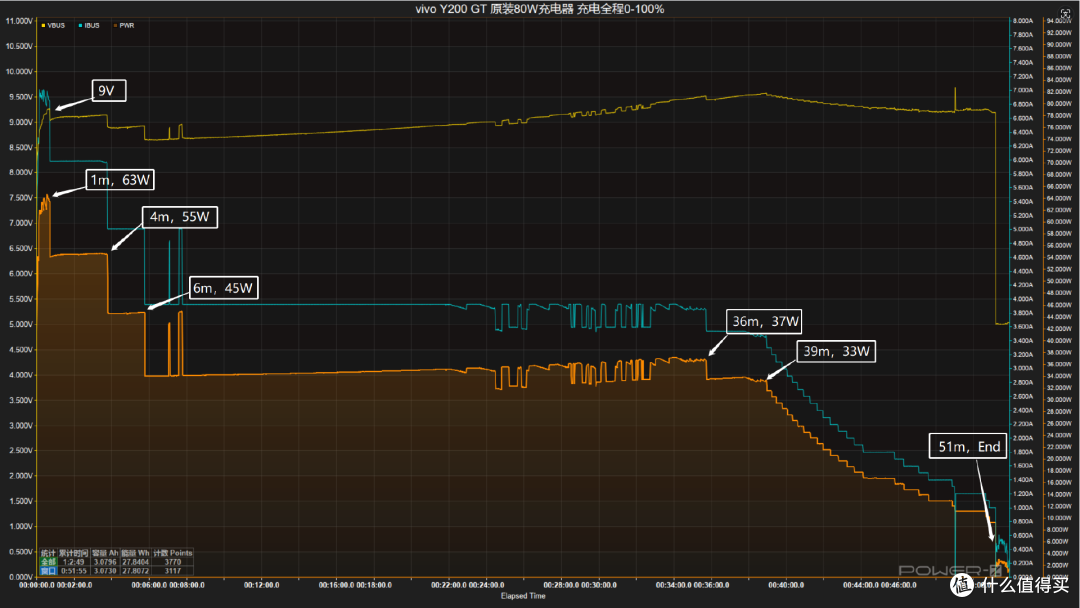Click the 00:00:00.0 time axis label

coord(37,585)
